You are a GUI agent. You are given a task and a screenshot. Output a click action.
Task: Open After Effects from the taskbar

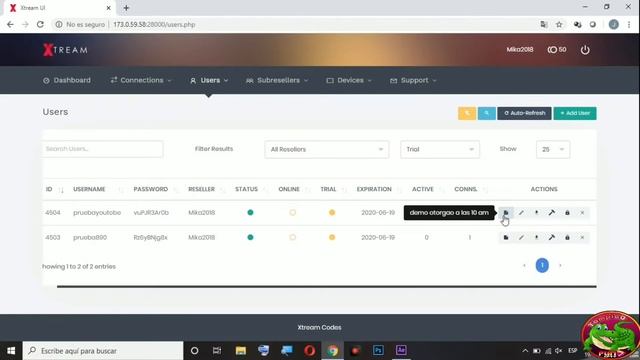(401, 351)
